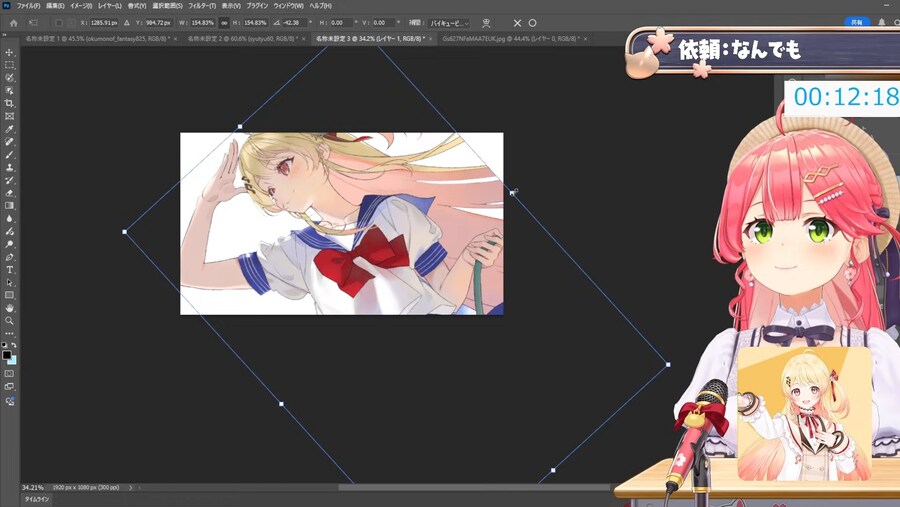Open the プラグイン menu
The image size is (900, 507).
tap(257, 6)
